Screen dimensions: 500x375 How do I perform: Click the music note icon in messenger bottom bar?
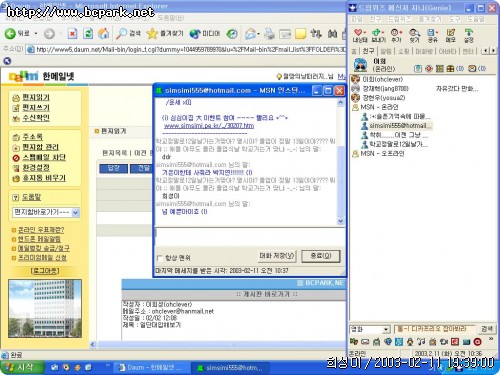tap(421, 342)
